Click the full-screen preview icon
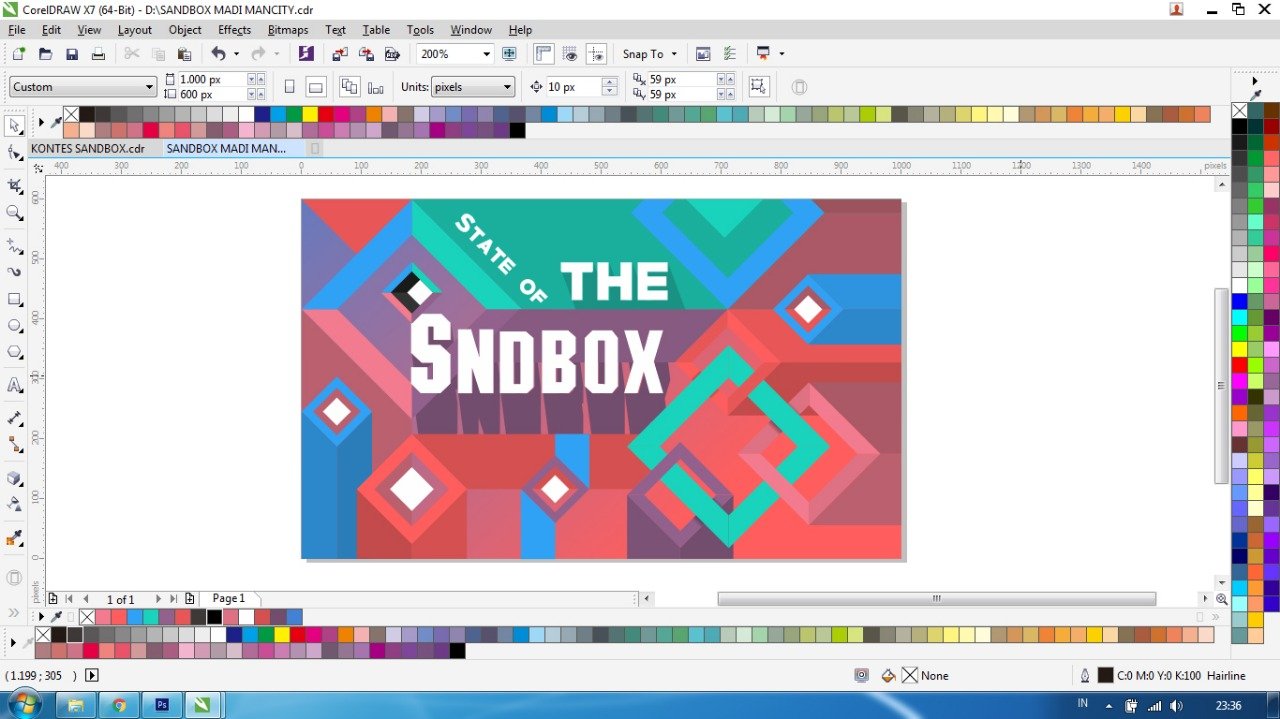1280x719 pixels. pyautogui.click(x=509, y=54)
